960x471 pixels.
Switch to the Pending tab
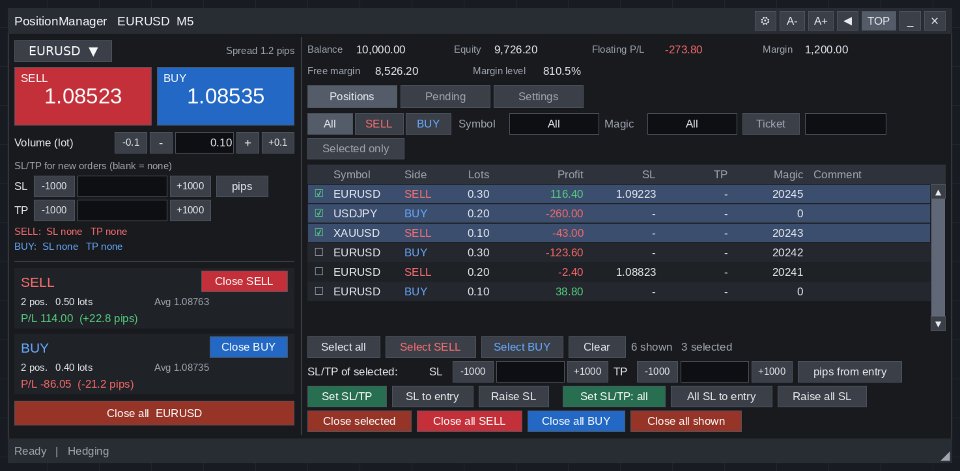tap(445, 96)
